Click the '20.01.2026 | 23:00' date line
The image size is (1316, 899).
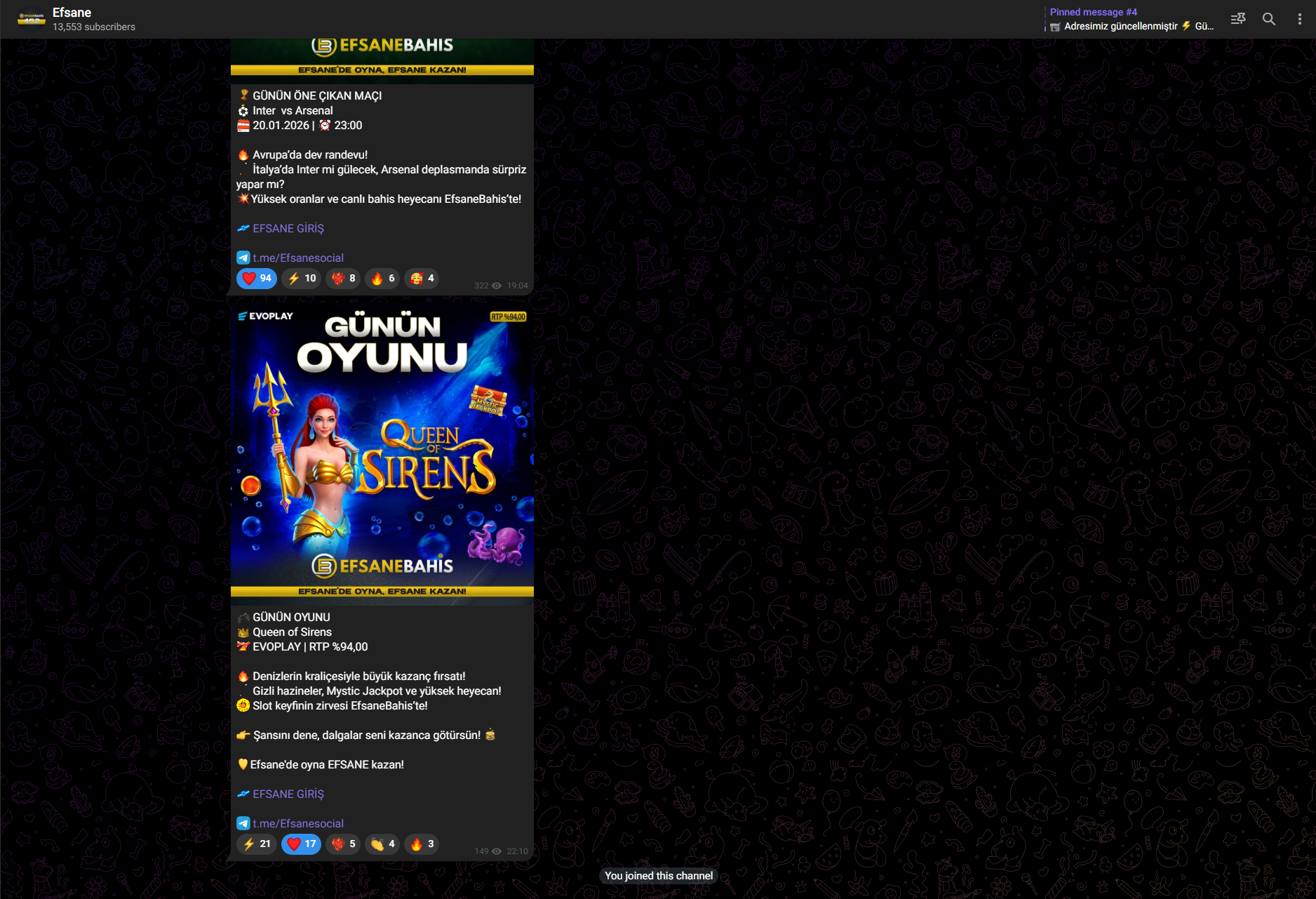pos(307,126)
